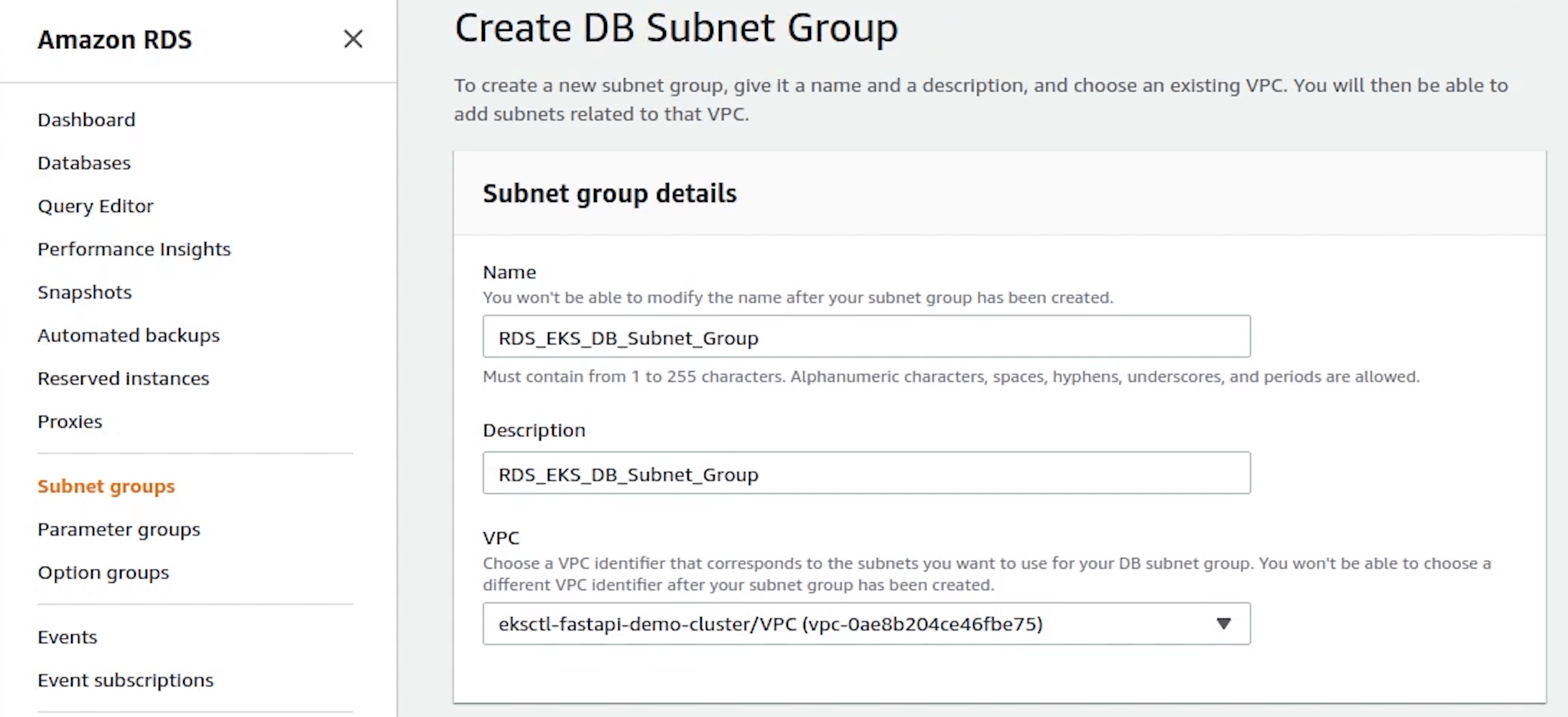View Automated backups
The height and width of the screenshot is (717, 1568).
(x=129, y=336)
